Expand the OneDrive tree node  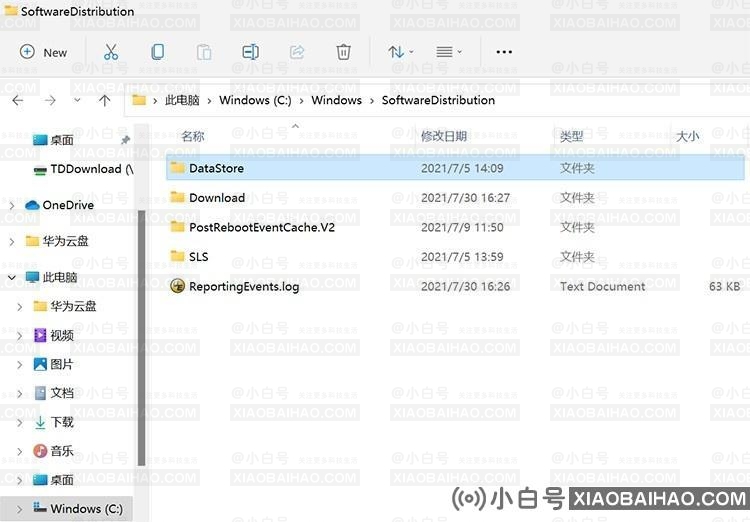click(x=12, y=205)
